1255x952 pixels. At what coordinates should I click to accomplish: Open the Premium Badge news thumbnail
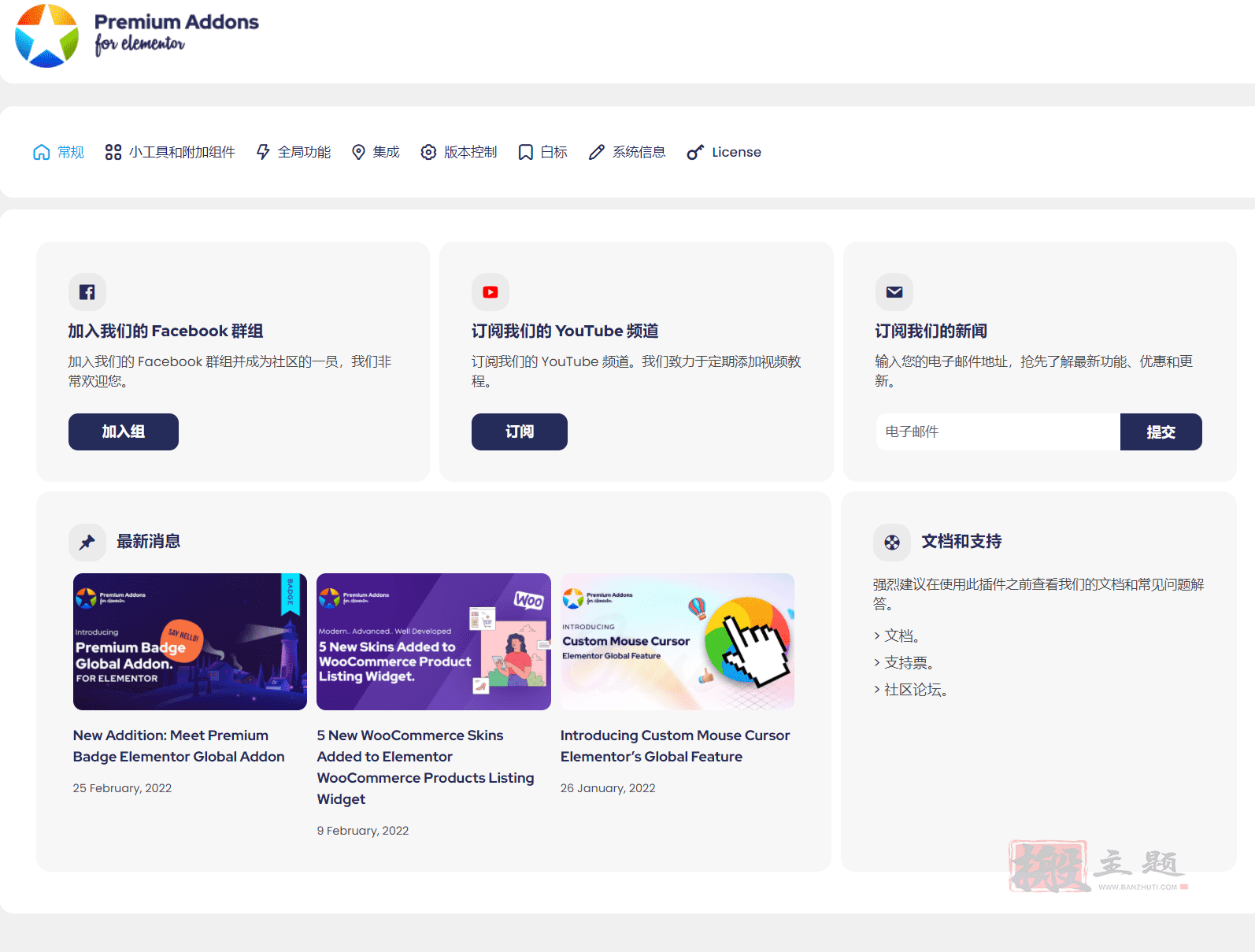[x=190, y=642]
